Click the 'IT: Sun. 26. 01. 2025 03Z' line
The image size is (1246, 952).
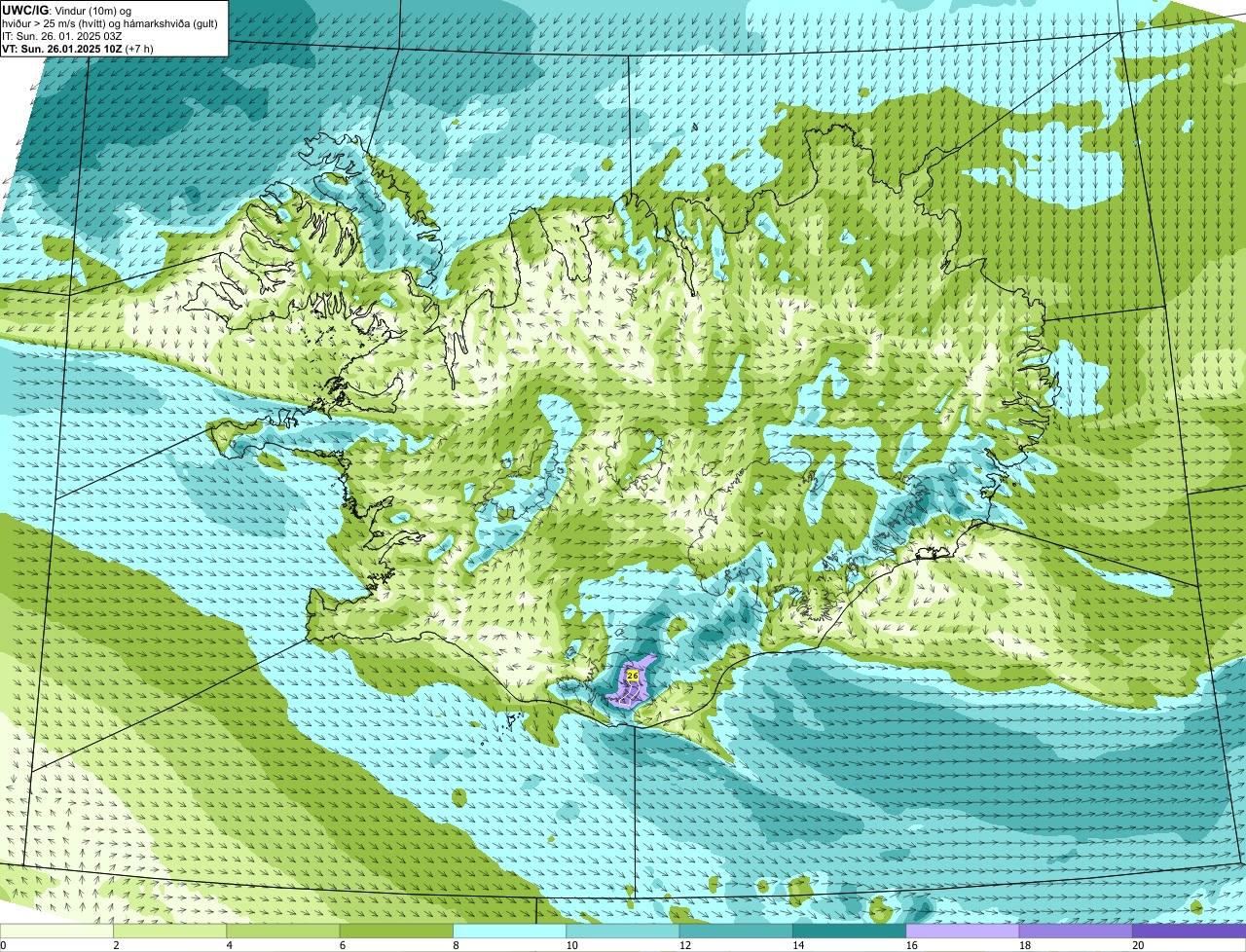click(x=61, y=35)
